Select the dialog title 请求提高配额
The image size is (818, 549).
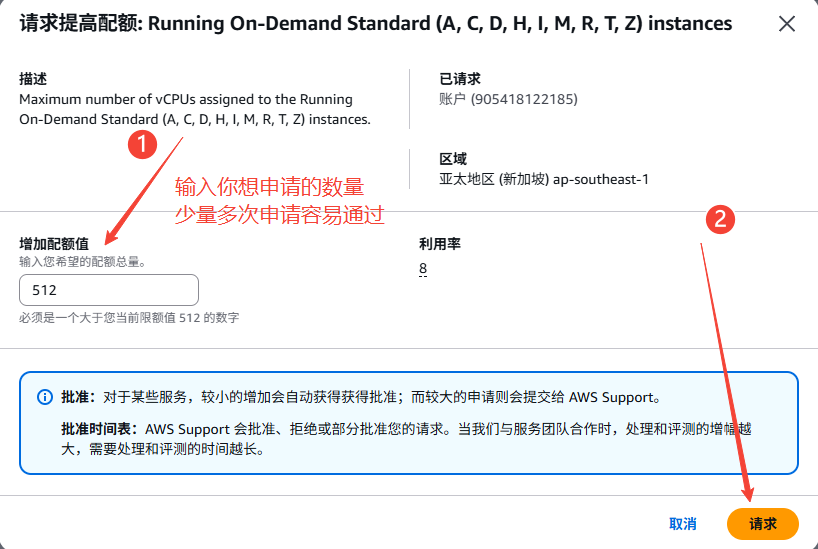click(80, 23)
